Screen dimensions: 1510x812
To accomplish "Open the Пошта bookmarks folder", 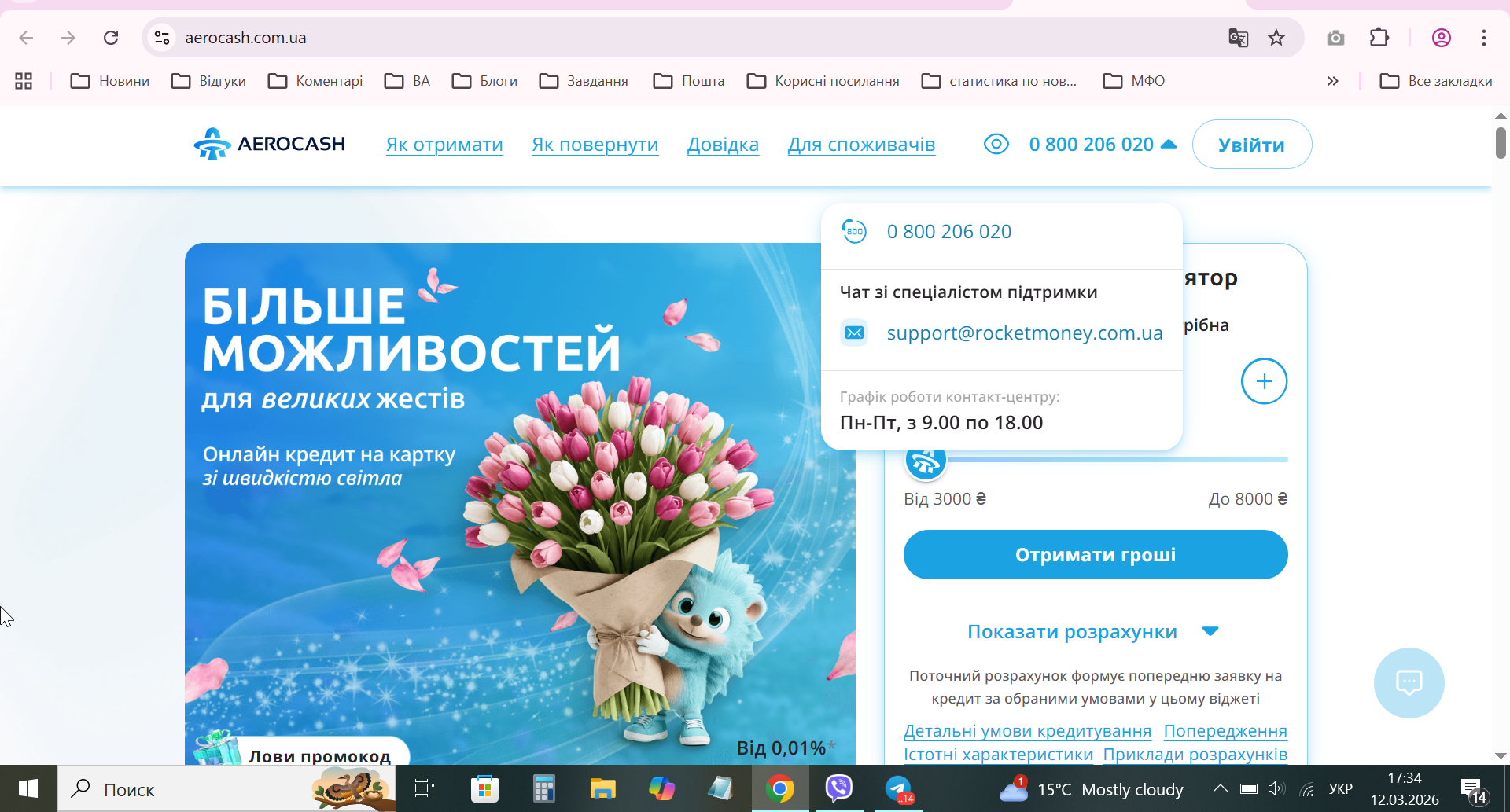I will 689,81.
